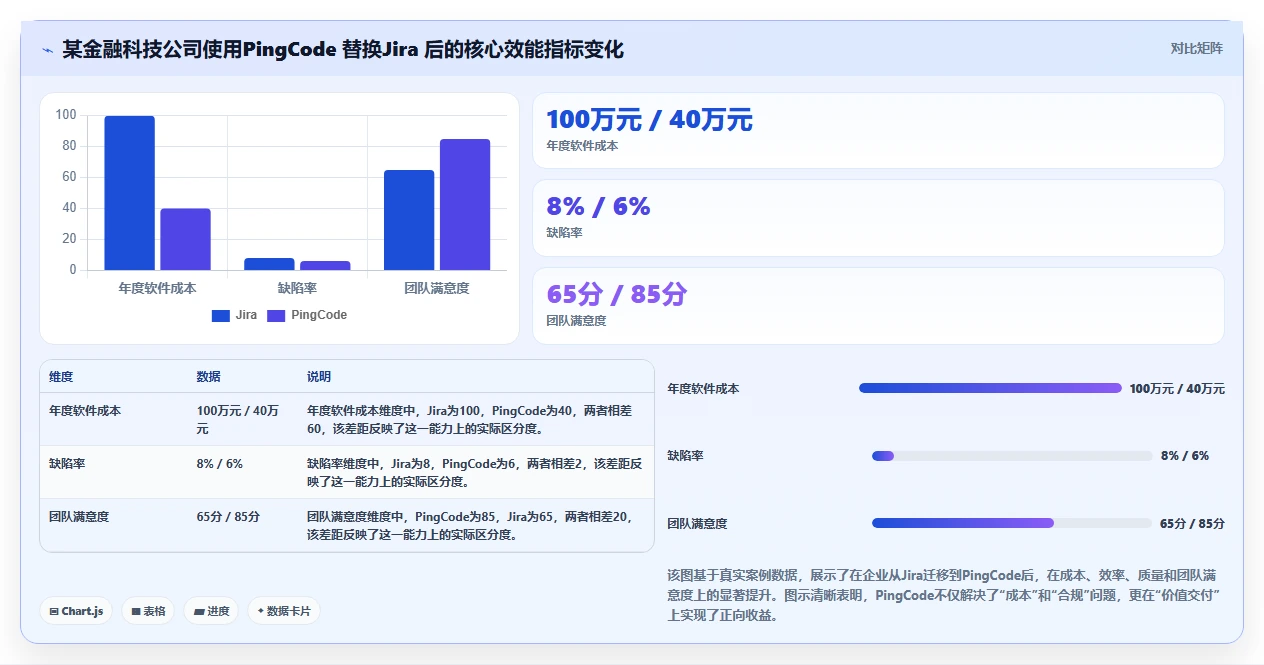Click the 年度软件成本 progress bar
Screen dimensions: 1264x665
[x=990, y=388]
